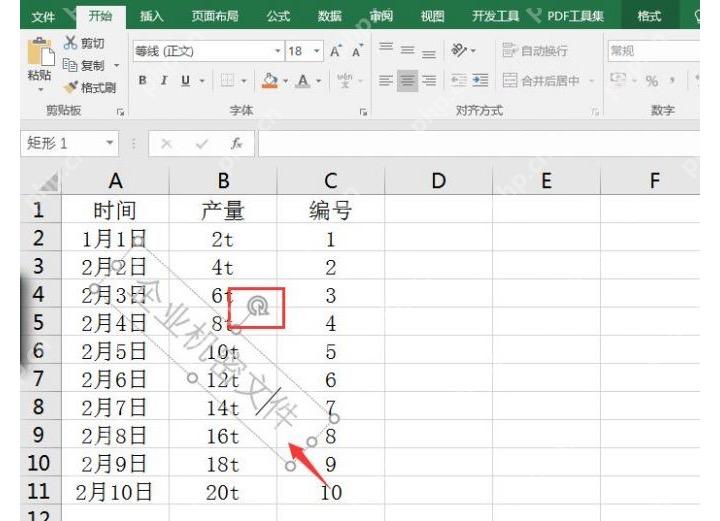Switch to the 插入 (Insert) tab
The height and width of the screenshot is (521, 720).
[151, 17]
